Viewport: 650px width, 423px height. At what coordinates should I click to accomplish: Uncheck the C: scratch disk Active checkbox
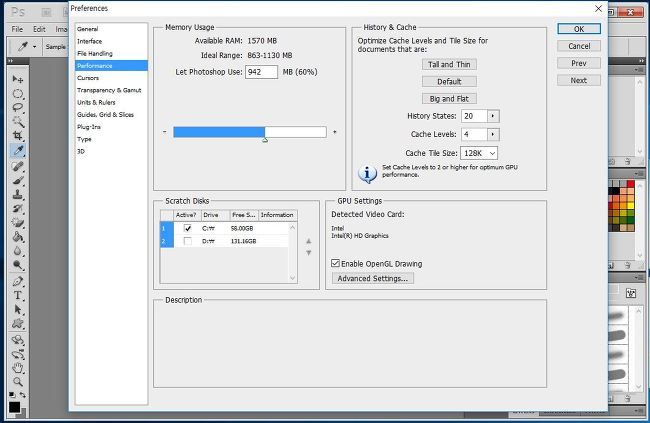pyautogui.click(x=187, y=228)
